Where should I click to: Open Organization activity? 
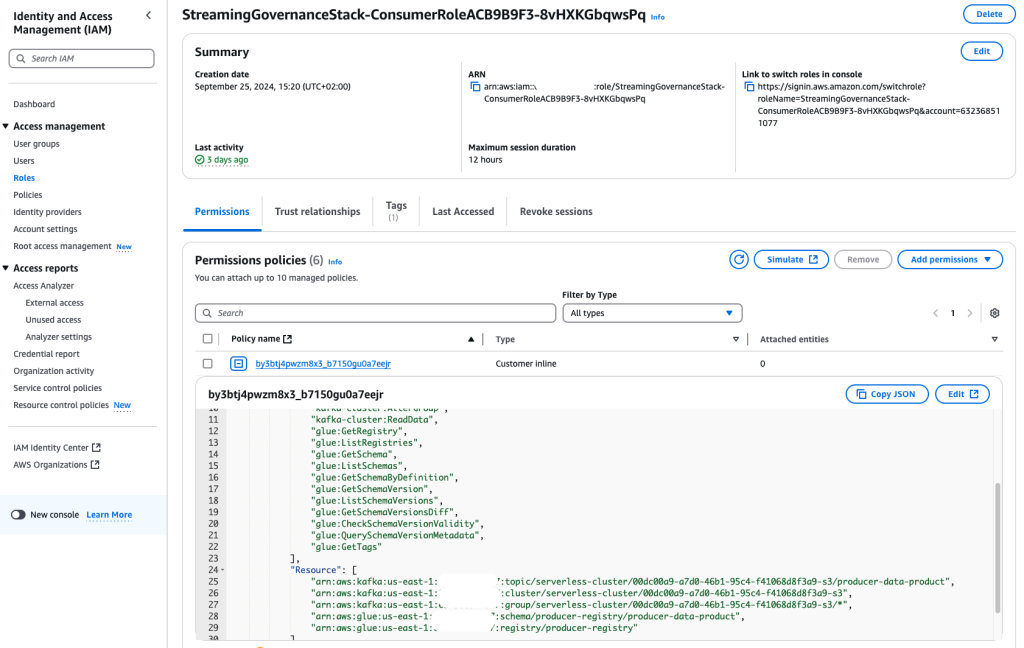pos(54,370)
